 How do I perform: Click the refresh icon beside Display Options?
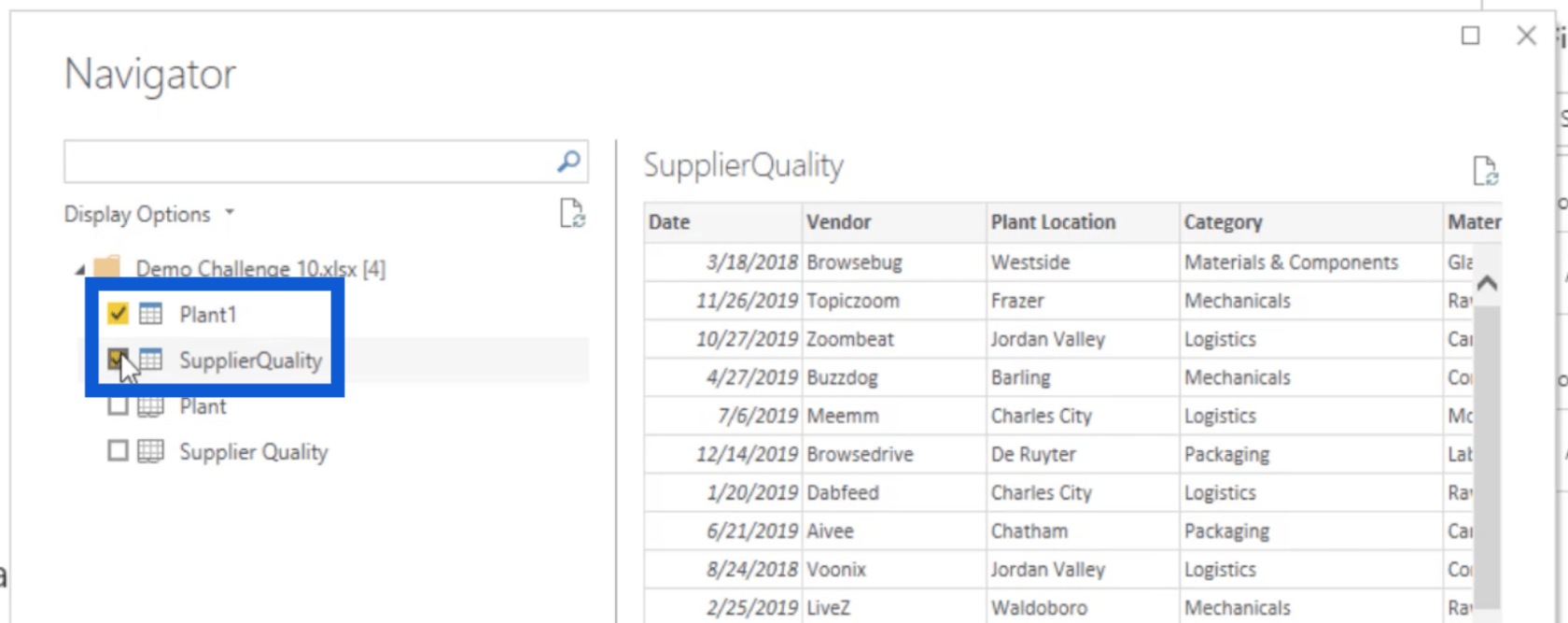click(572, 214)
